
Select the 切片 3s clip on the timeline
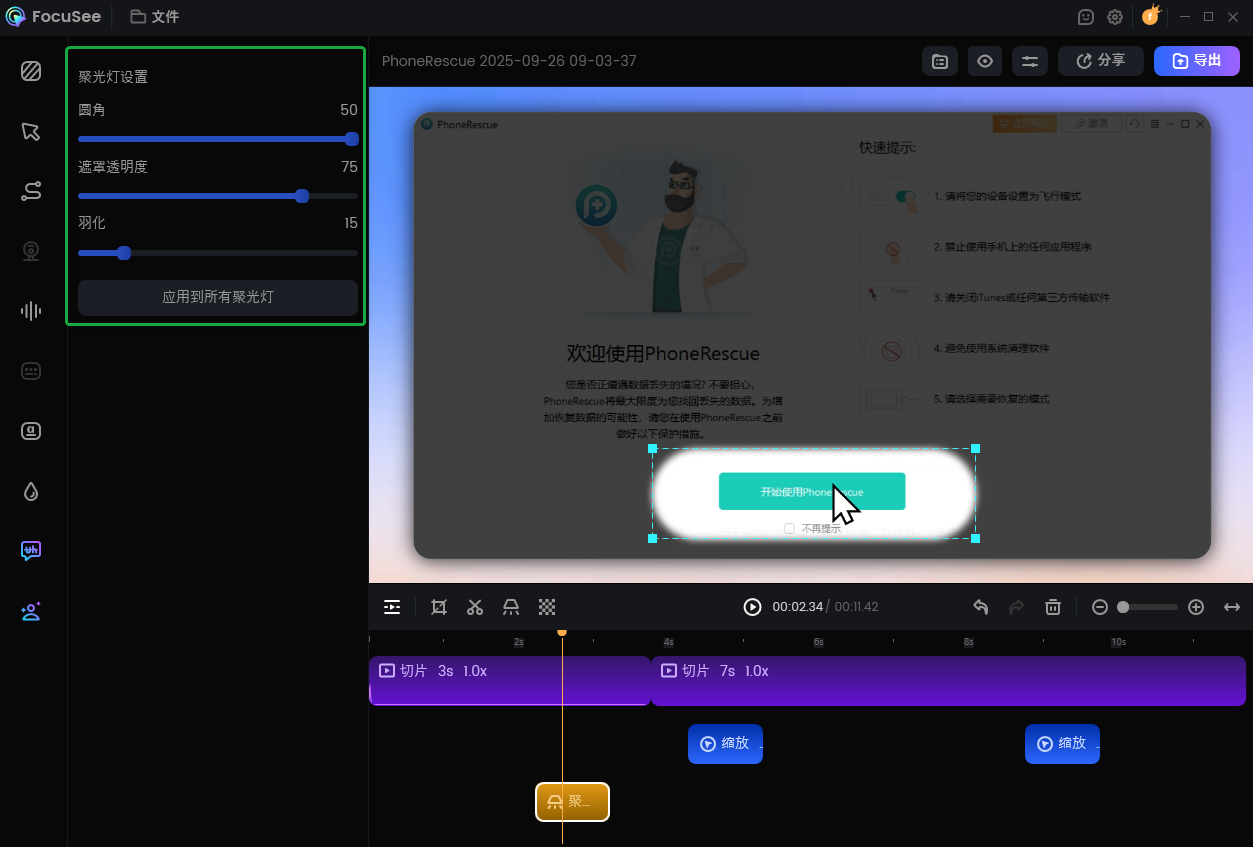(x=510, y=681)
